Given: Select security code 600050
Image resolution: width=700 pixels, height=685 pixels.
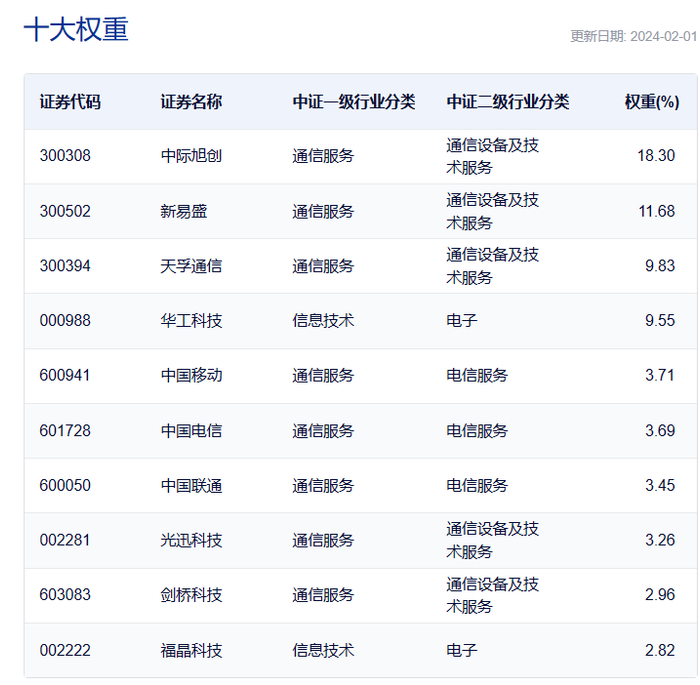Looking at the screenshot, I should point(65,485).
